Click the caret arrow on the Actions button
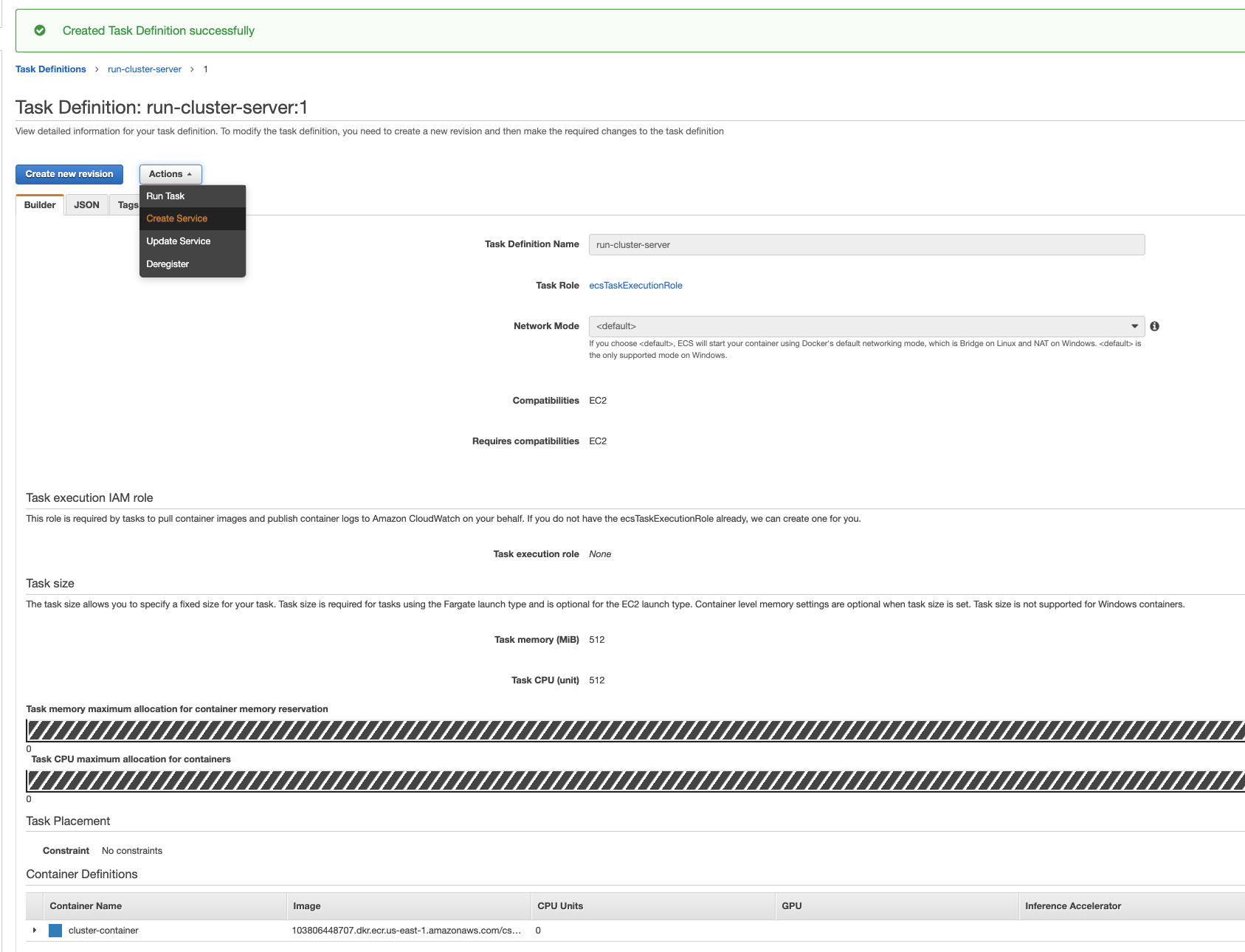This screenshot has width=1245, height=952. pos(190,174)
